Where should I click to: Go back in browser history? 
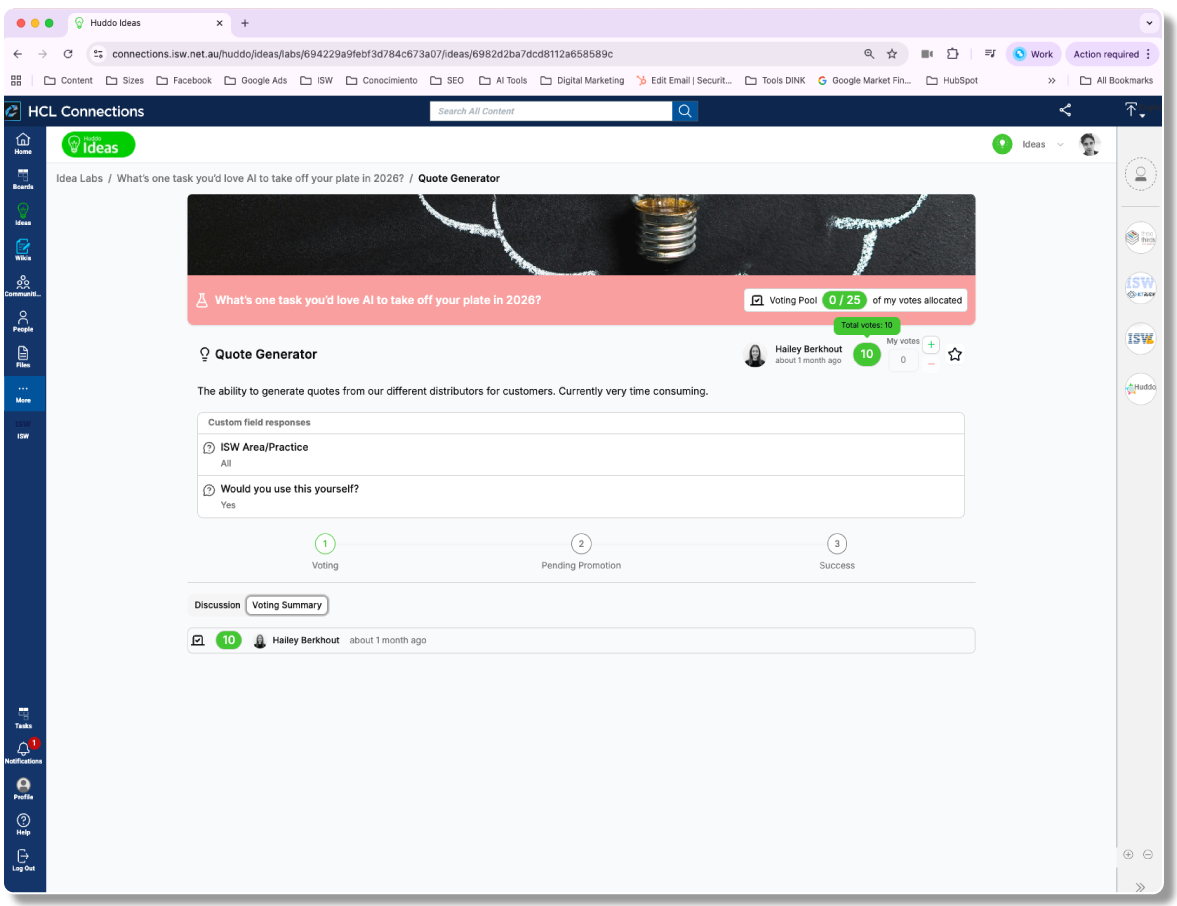17,54
